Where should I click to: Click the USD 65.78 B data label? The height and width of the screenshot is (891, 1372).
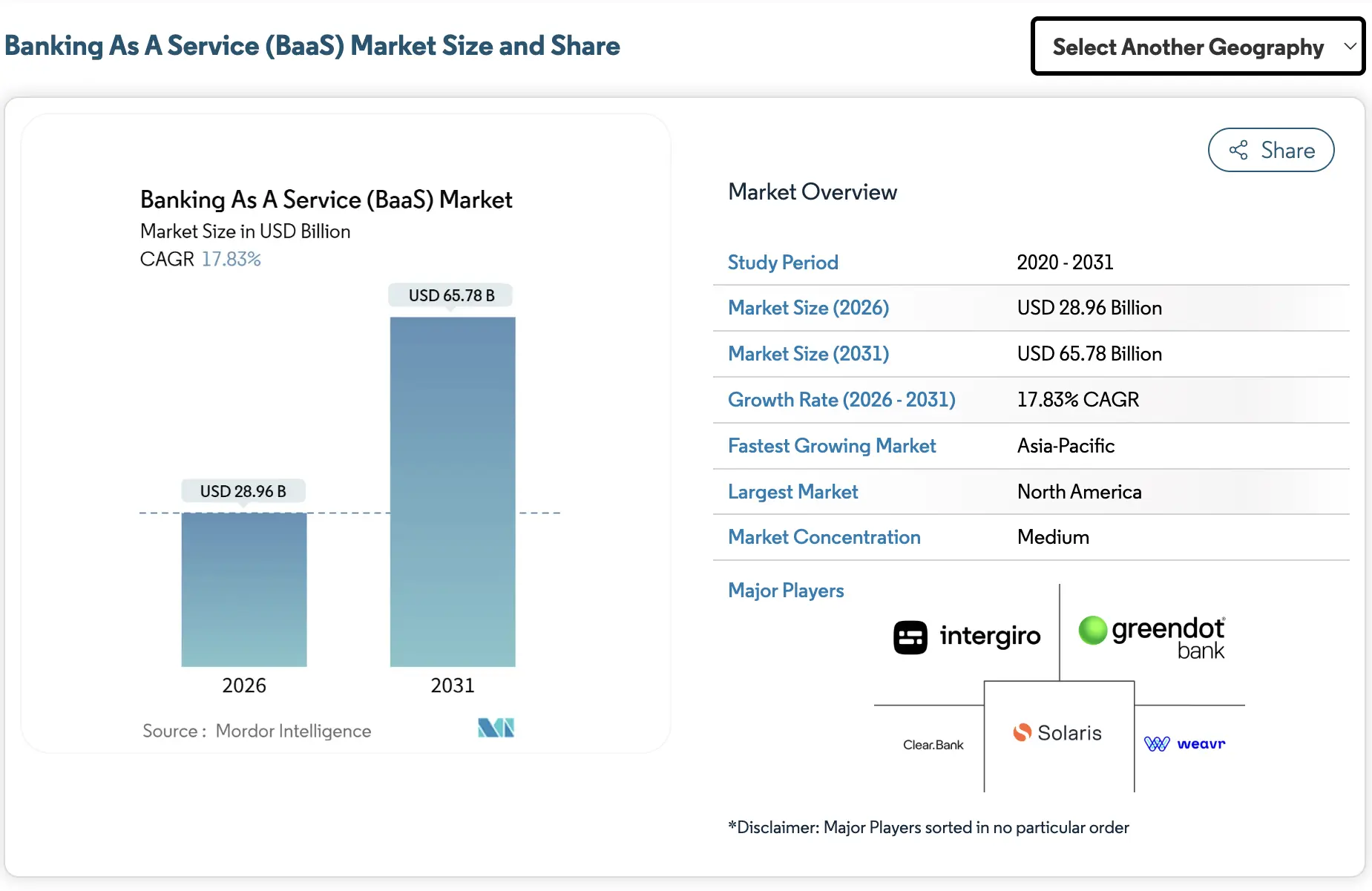click(450, 295)
